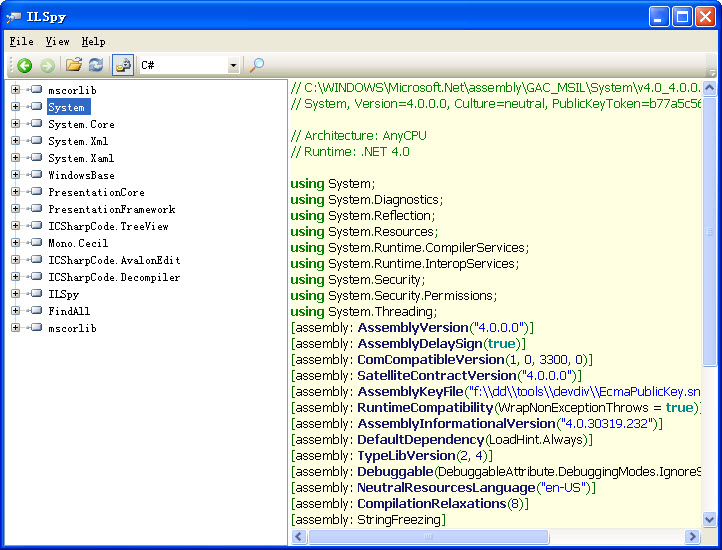The height and width of the screenshot is (550, 722).
Task: Open the View menu
Action: (57, 42)
